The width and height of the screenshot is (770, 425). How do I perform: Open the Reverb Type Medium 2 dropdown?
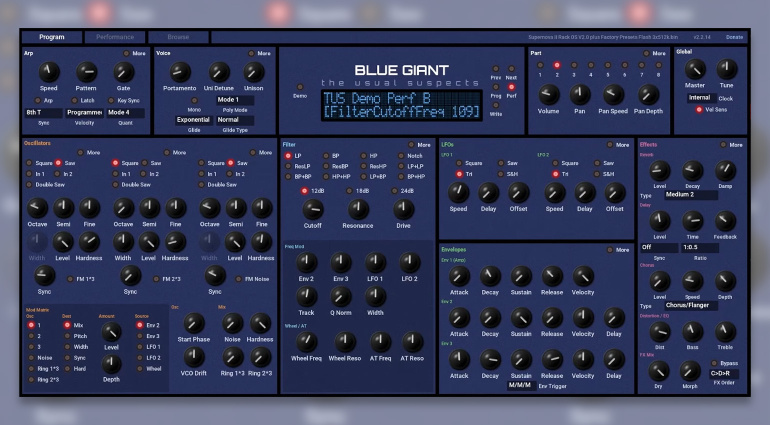click(x=691, y=195)
